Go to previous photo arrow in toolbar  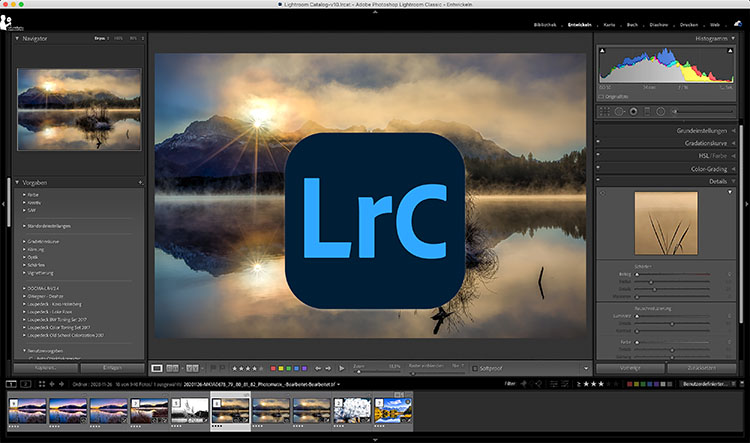(x=318, y=368)
